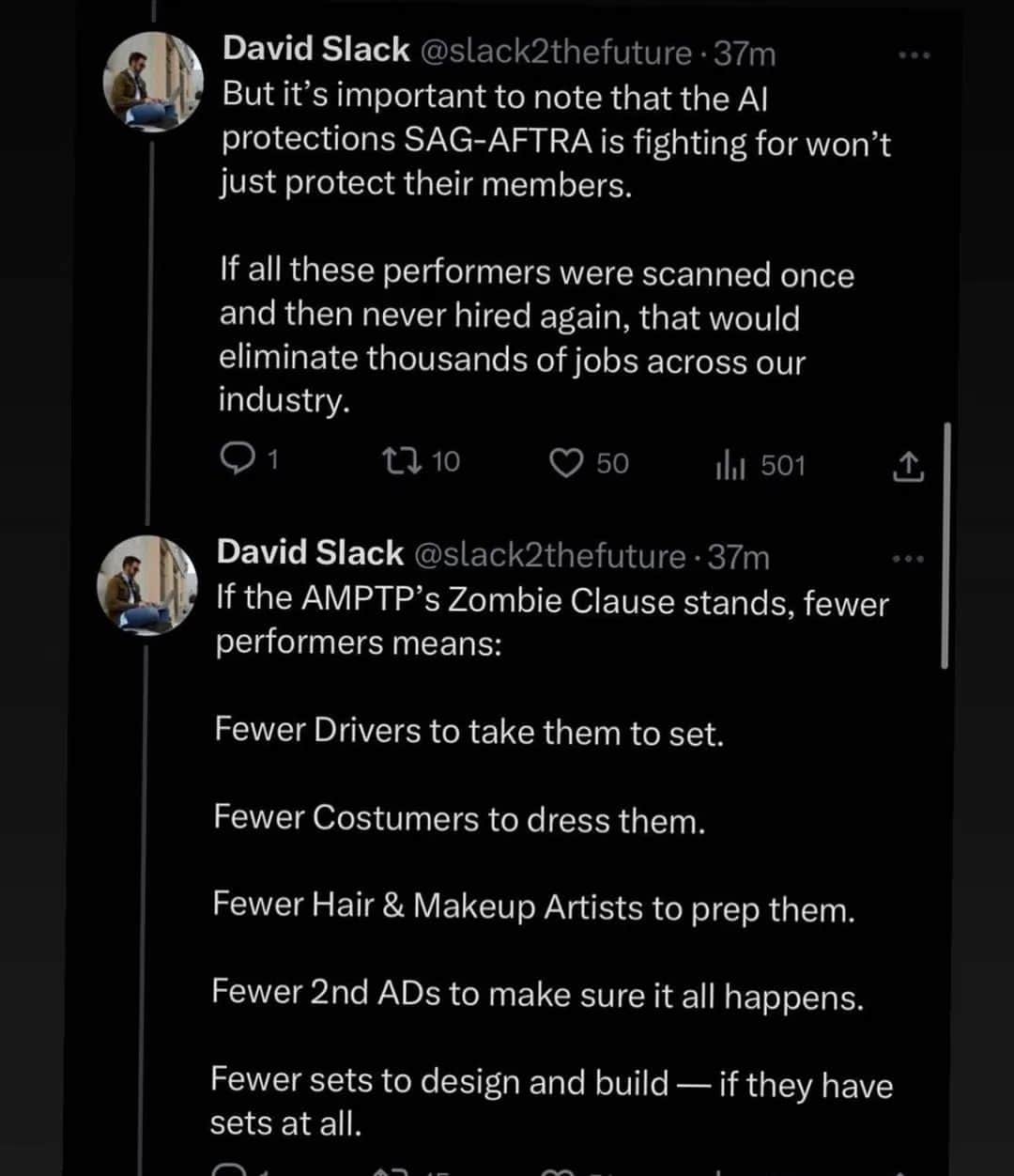1014x1176 pixels.
Task: Click the vertical scrollbar thumb
Action: click(945, 545)
